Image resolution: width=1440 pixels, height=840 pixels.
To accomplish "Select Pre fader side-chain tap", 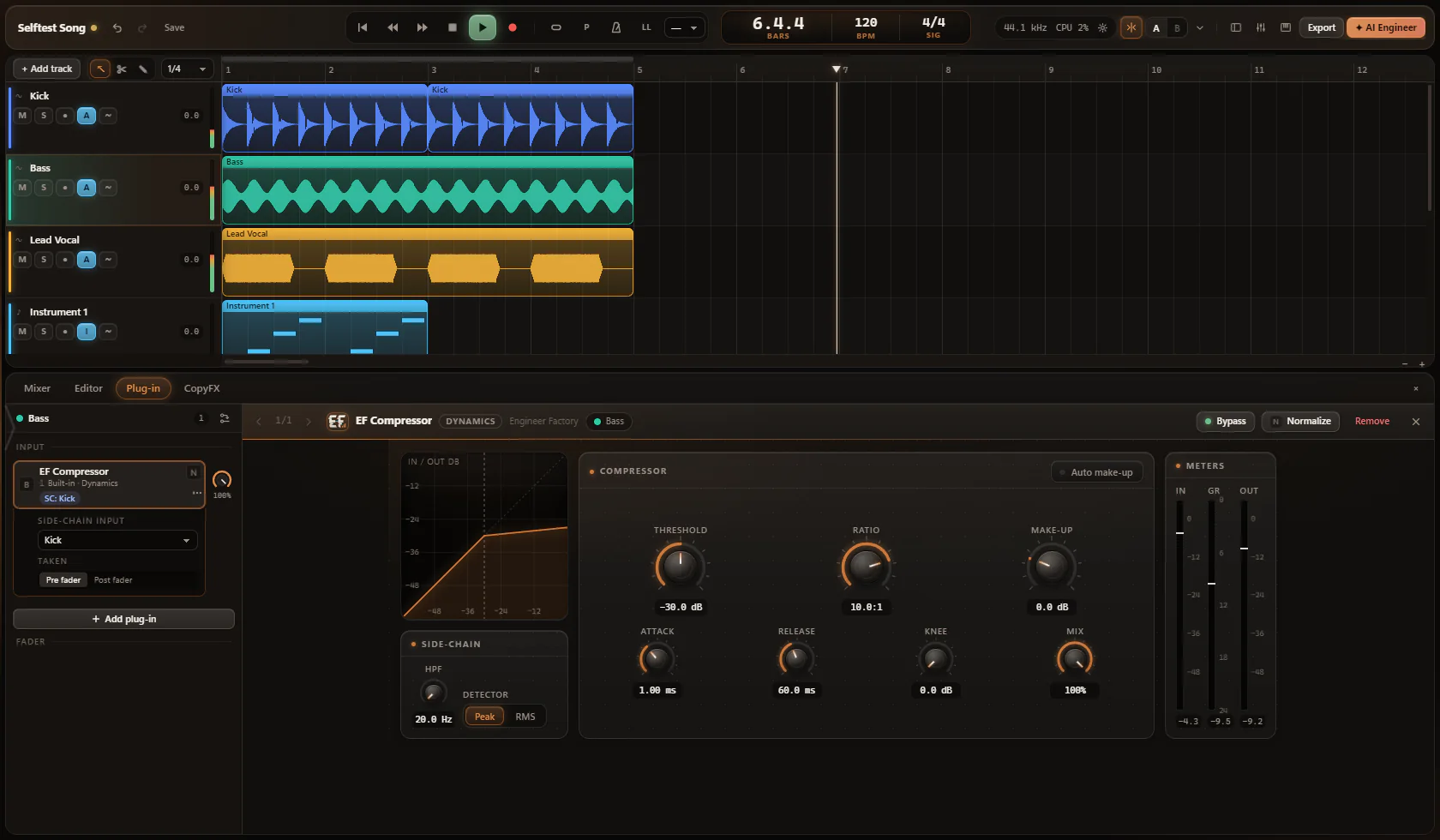I will coord(63,580).
